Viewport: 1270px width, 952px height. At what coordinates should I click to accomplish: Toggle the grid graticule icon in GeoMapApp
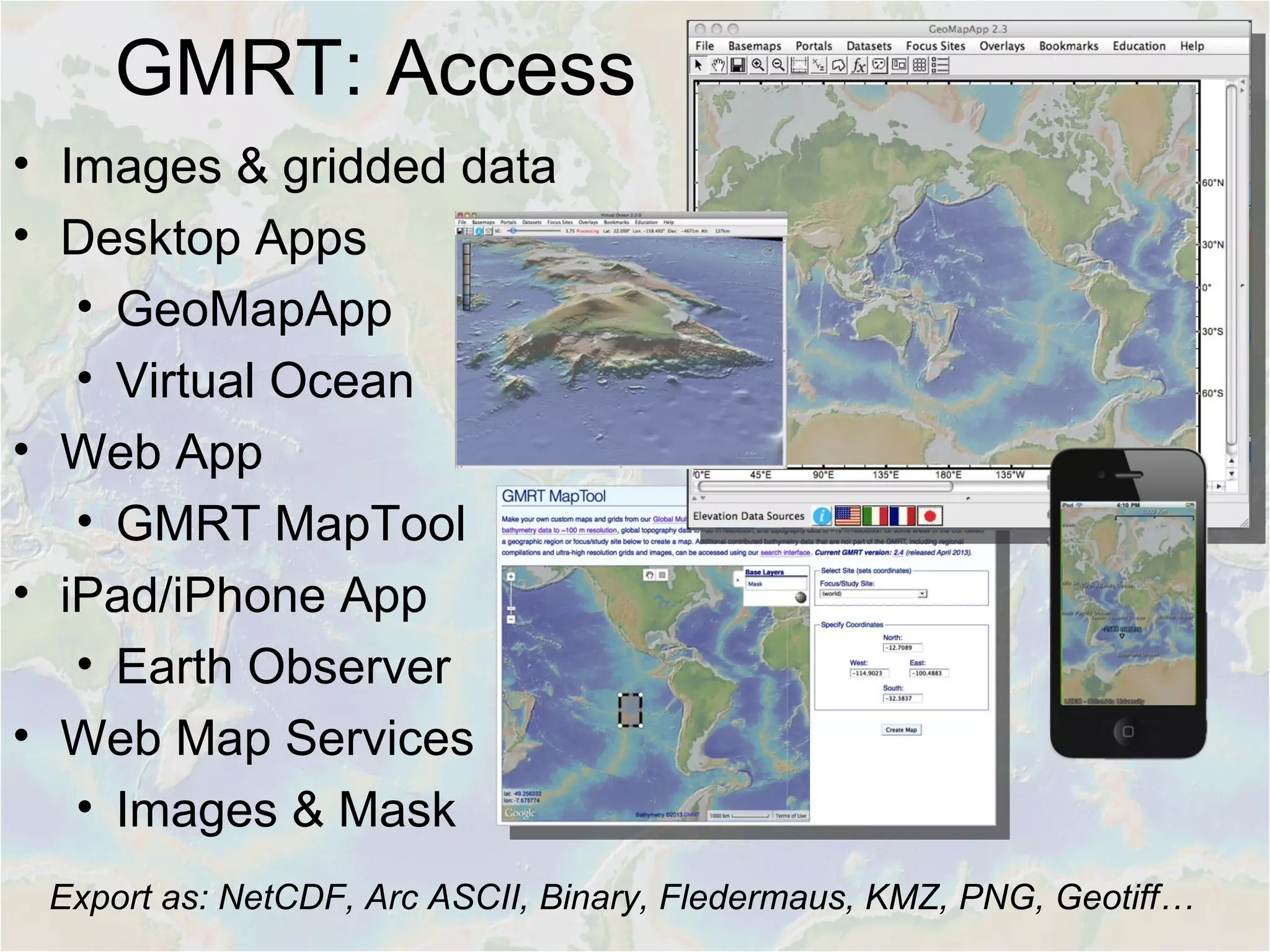pos(920,65)
